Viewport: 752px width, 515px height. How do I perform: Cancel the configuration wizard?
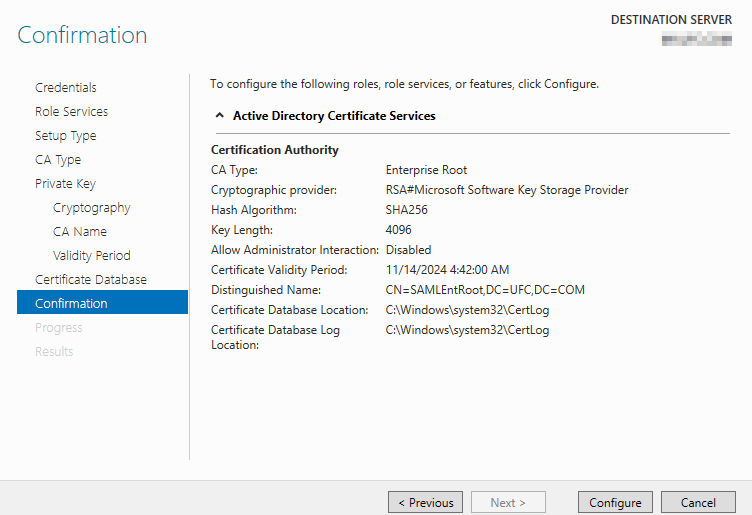coord(698,502)
